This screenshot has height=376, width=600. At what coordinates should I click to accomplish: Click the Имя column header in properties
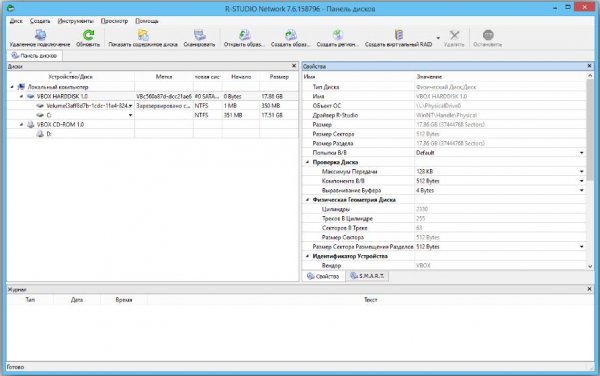tap(359, 77)
